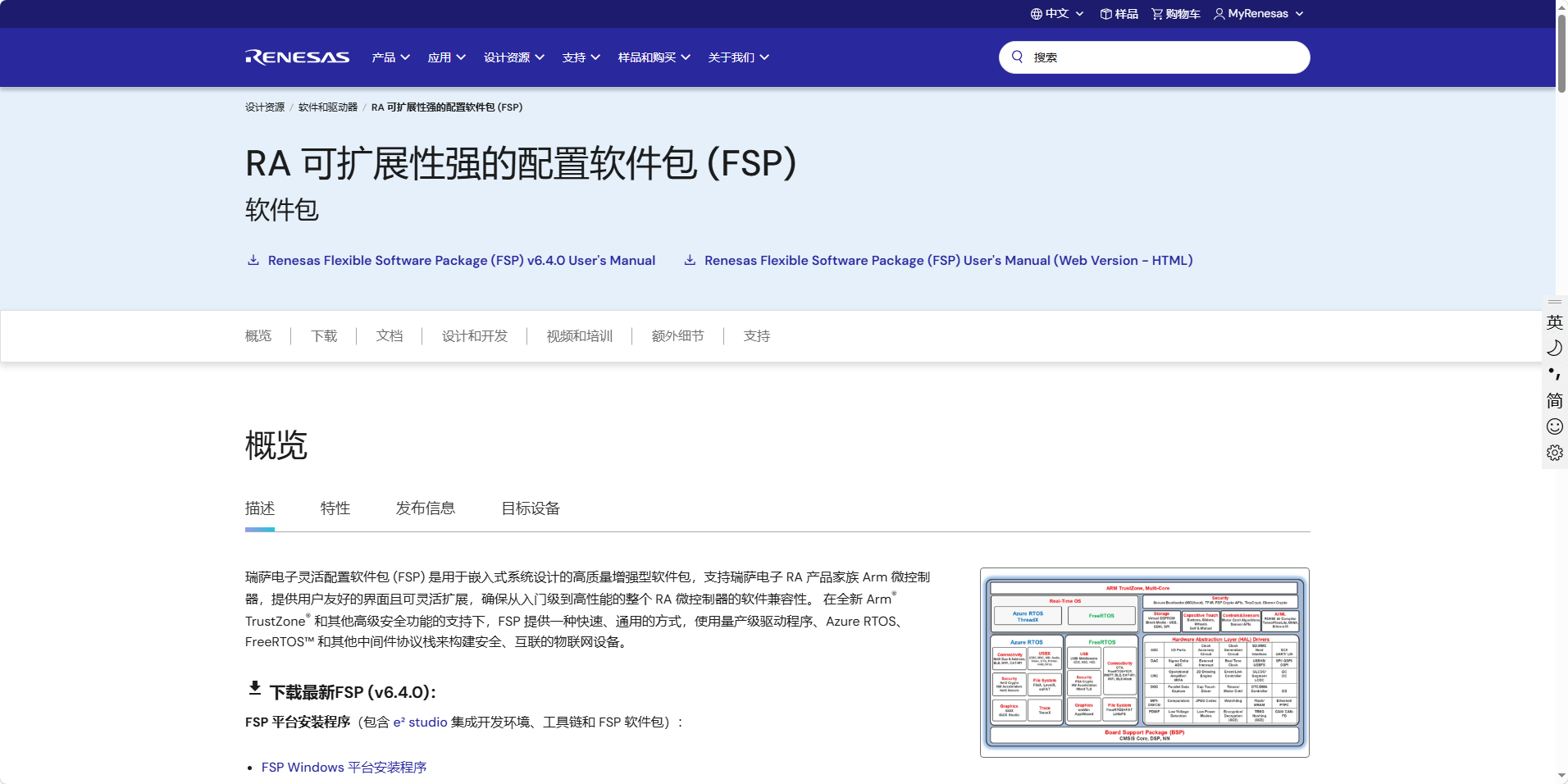Click the download icon beside FSP v6.4.0 User's Manual
The image size is (1568, 784).
pos(253,260)
